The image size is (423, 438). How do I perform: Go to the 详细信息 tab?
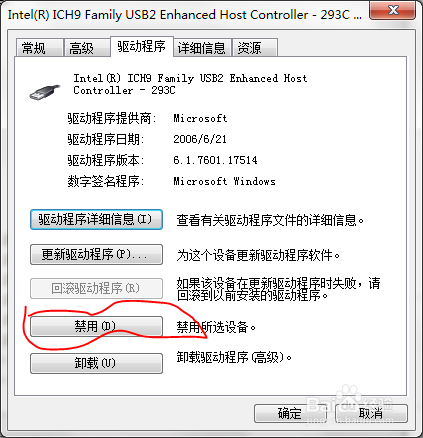coord(202,48)
